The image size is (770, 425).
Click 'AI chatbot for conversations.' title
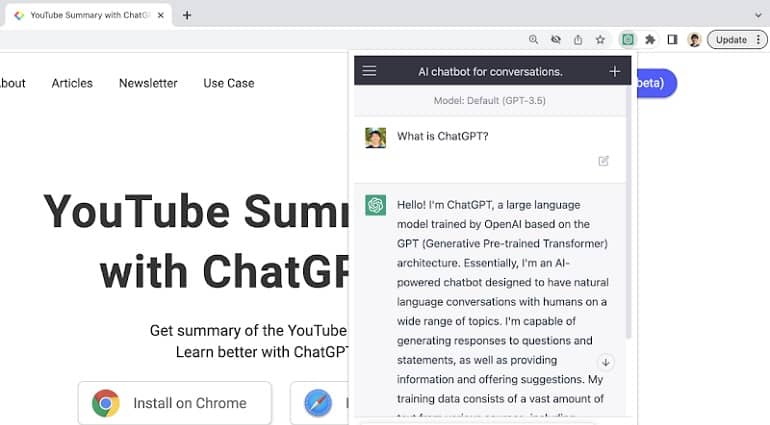[x=490, y=72]
